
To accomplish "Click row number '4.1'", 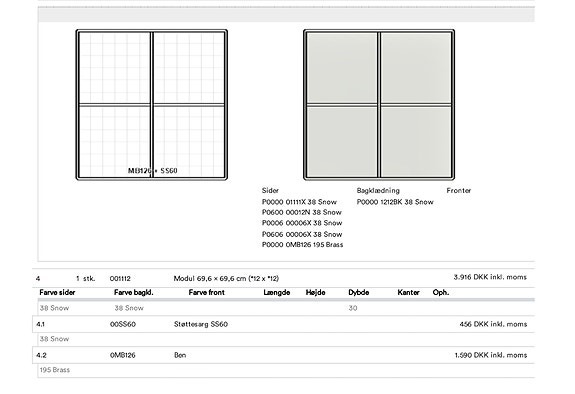I will [41, 324].
